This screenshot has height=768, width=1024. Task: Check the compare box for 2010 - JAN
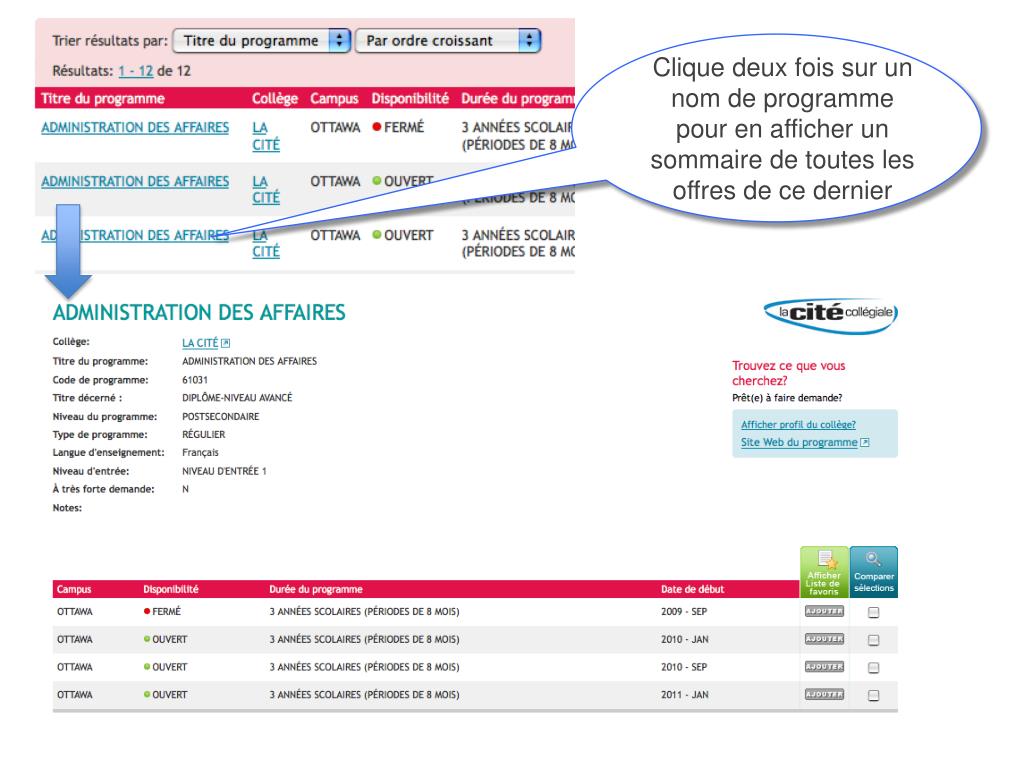(x=874, y=640)
